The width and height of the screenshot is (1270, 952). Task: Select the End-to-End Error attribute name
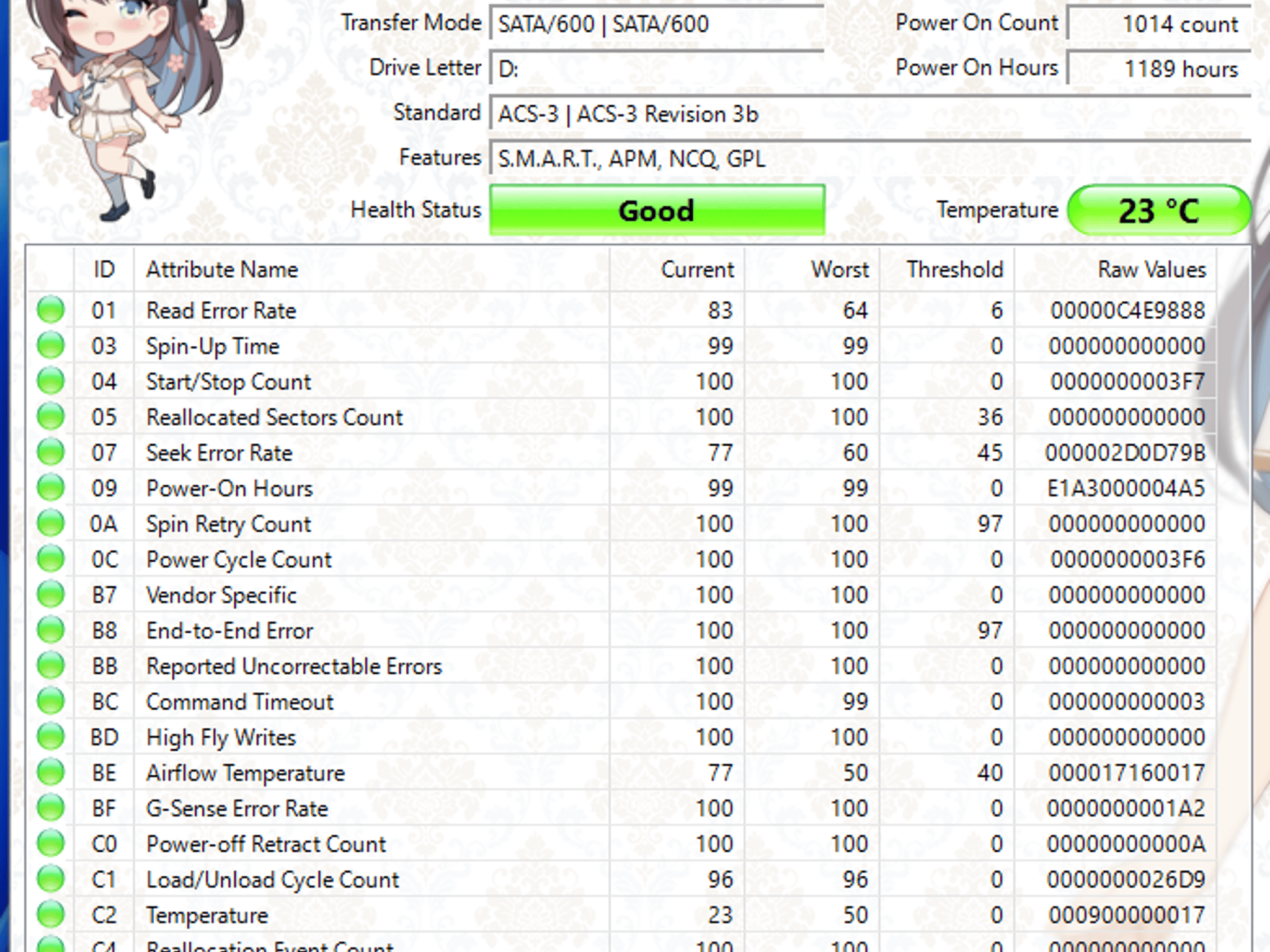point(229,631)
